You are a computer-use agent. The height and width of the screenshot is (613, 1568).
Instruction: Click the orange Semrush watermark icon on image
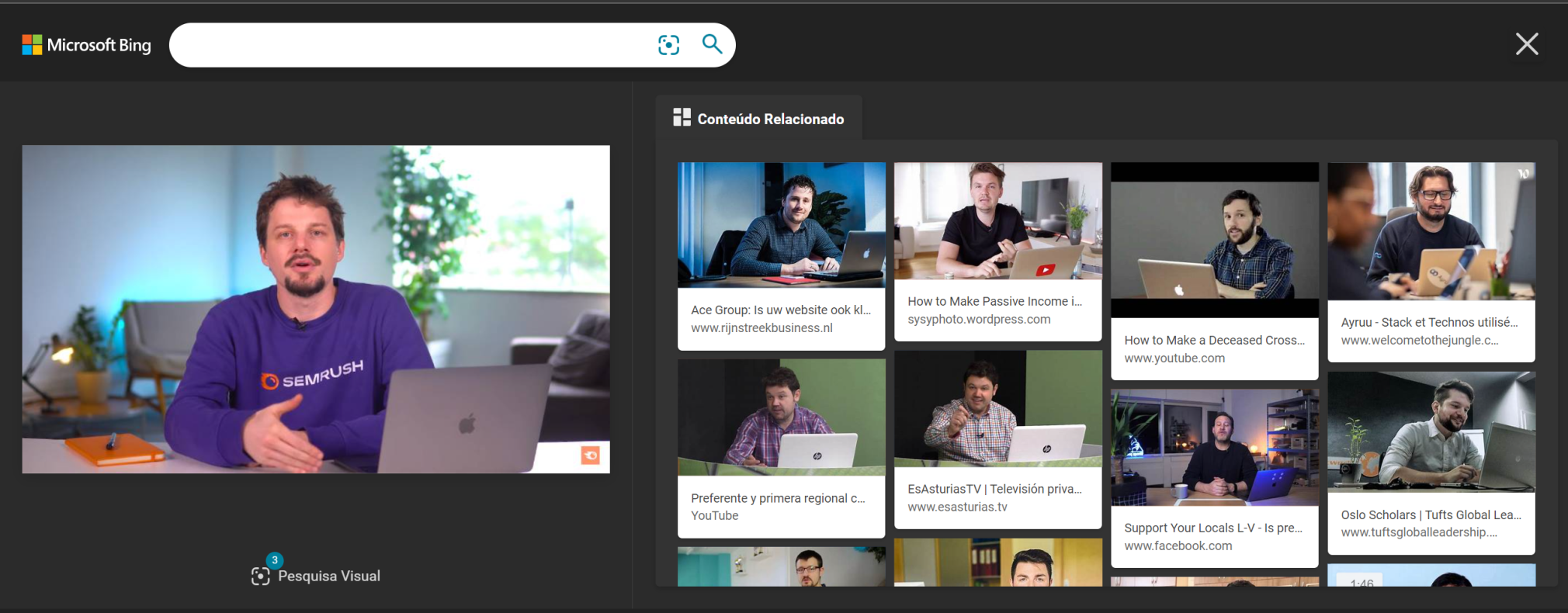[590, 455]
